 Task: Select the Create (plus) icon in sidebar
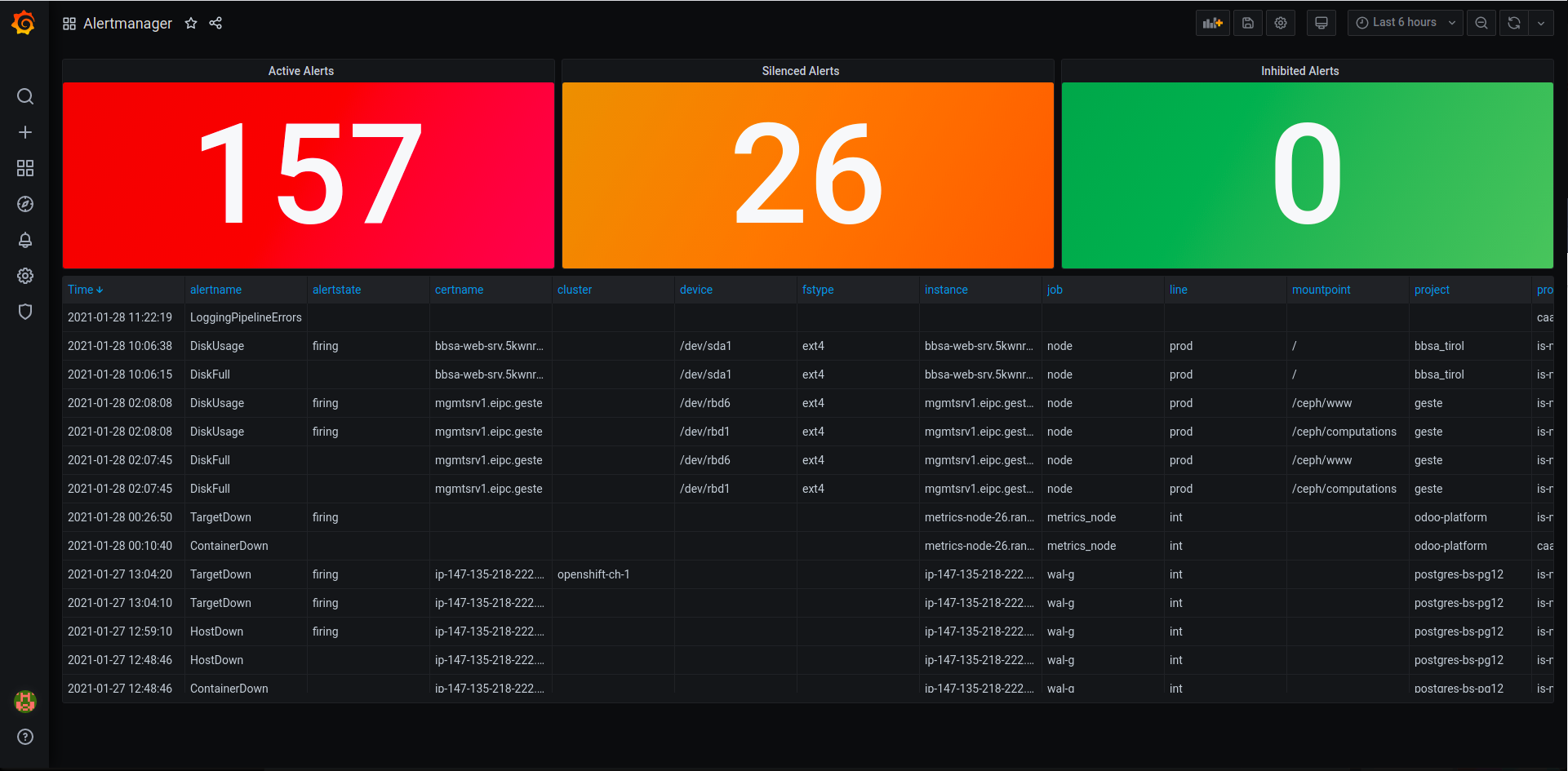24,132
